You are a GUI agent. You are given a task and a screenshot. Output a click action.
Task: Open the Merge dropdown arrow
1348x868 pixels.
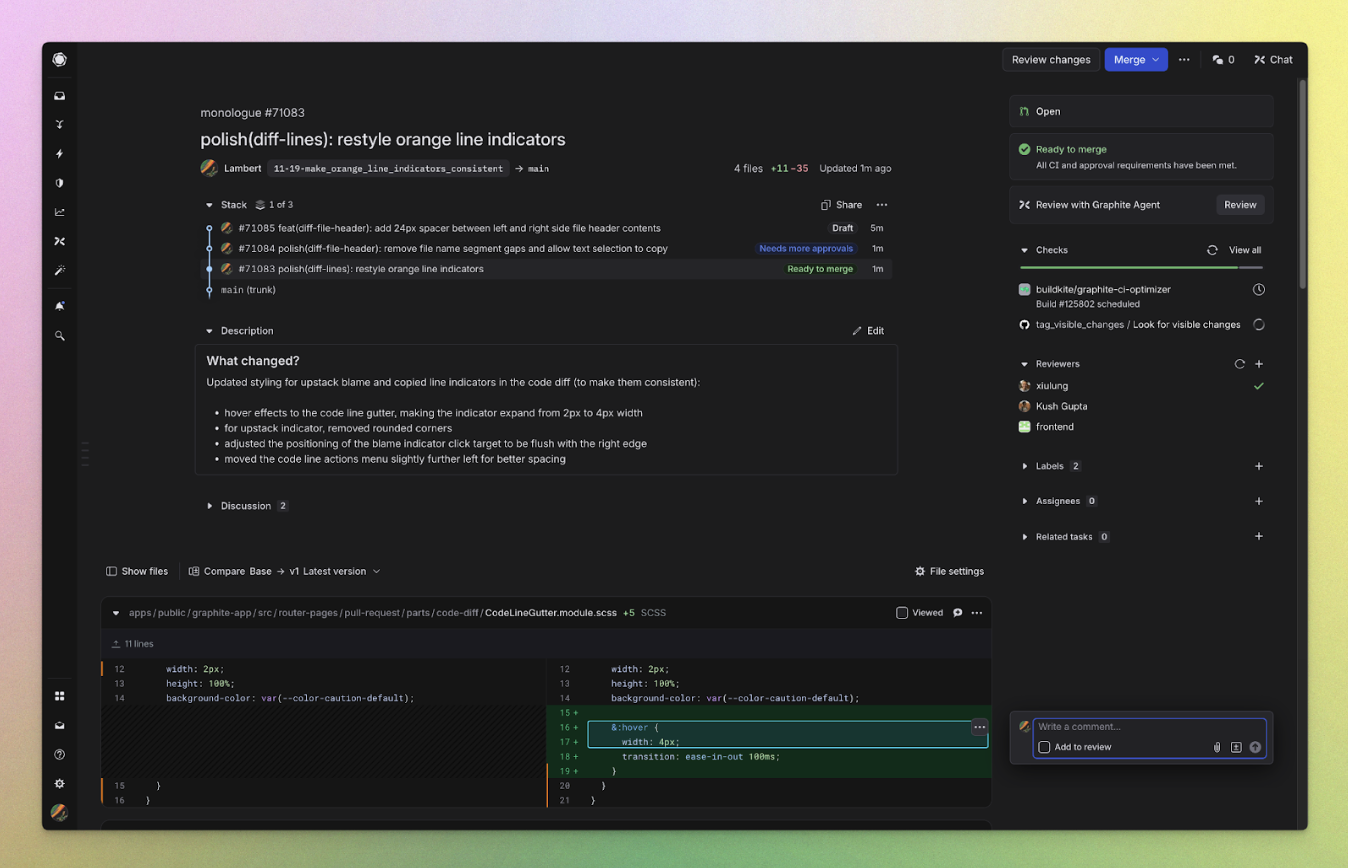[1155, 59]
